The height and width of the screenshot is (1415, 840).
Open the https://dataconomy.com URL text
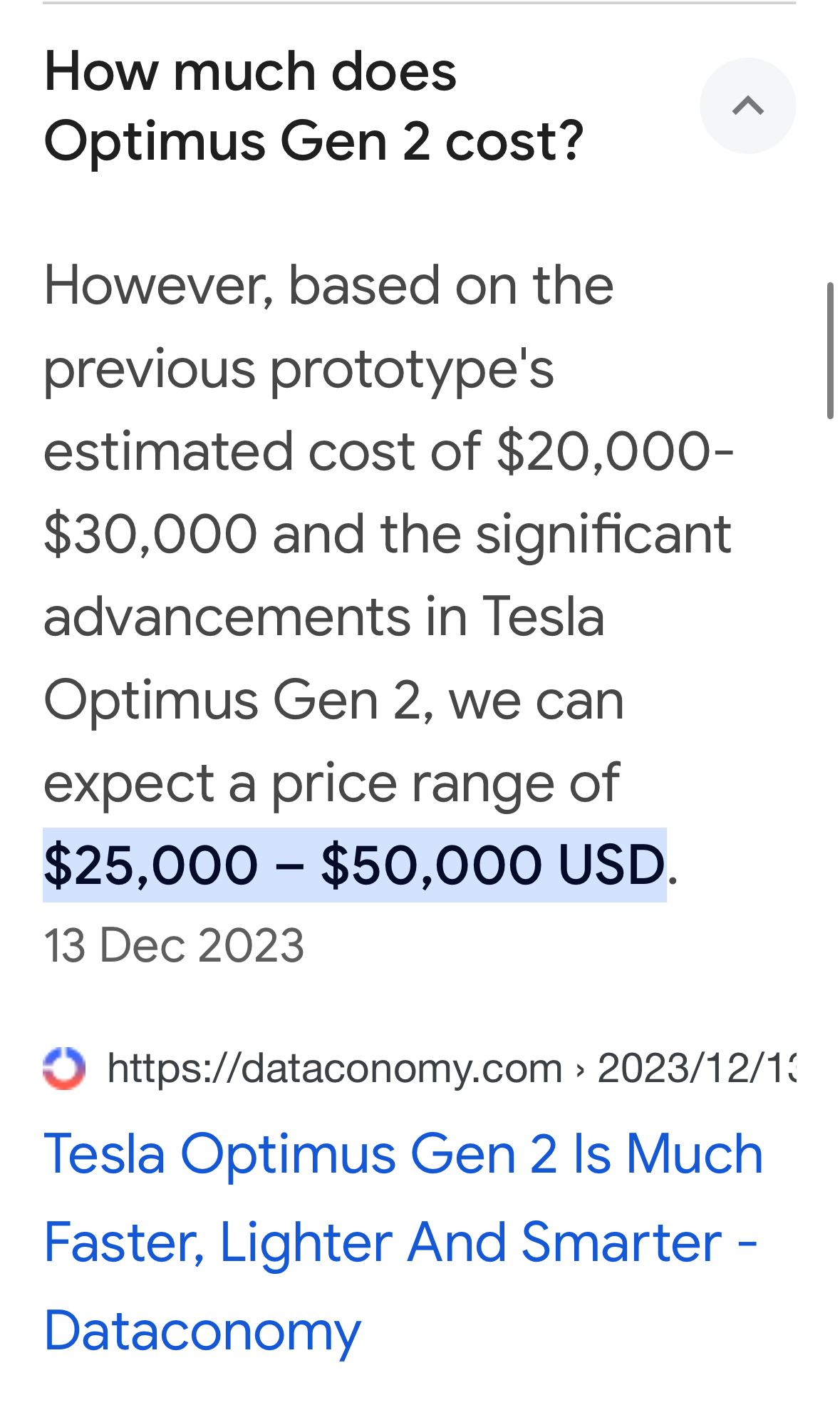pyautogui.click(x=335, y=1068)
